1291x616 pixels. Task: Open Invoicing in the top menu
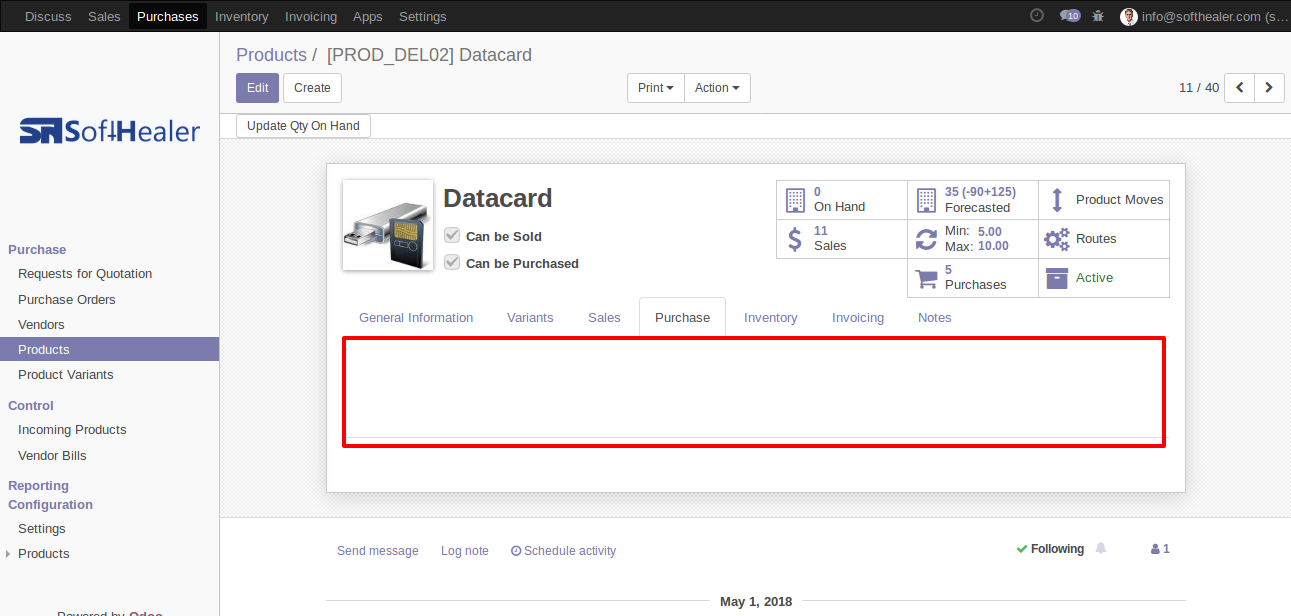point(311,16)
